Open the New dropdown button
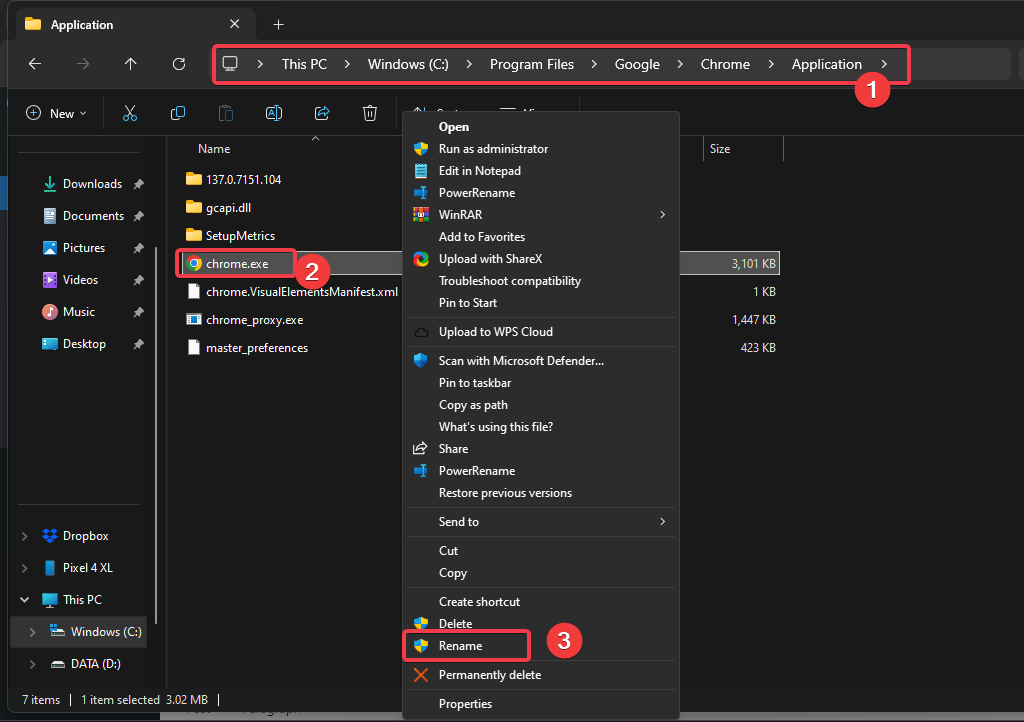 (56, 113)
